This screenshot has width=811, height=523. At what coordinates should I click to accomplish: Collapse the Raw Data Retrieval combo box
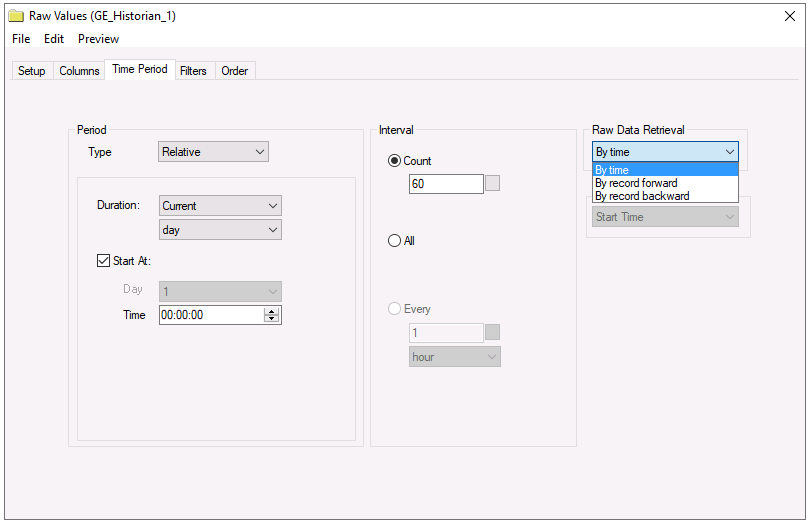(665, 152)
